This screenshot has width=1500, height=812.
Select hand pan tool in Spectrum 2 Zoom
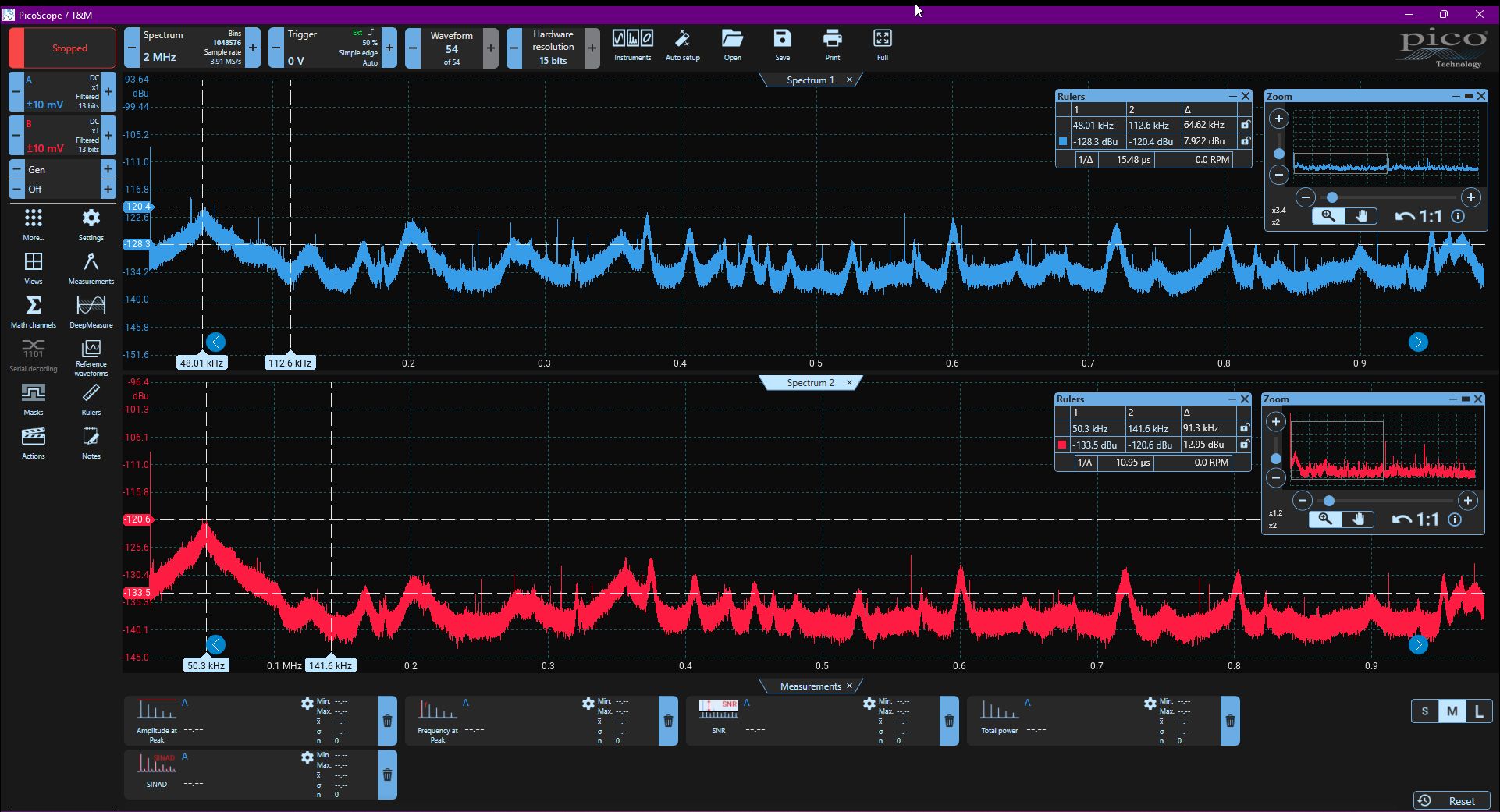1358,519
